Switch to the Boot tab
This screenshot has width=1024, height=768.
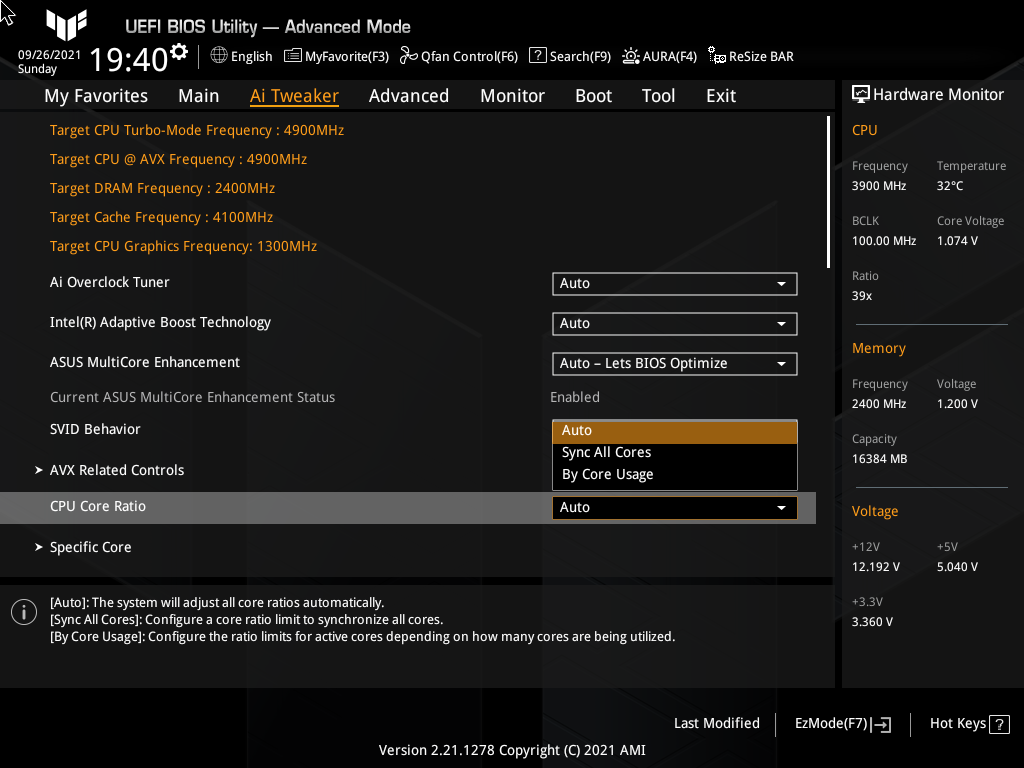tap(593, 95)
